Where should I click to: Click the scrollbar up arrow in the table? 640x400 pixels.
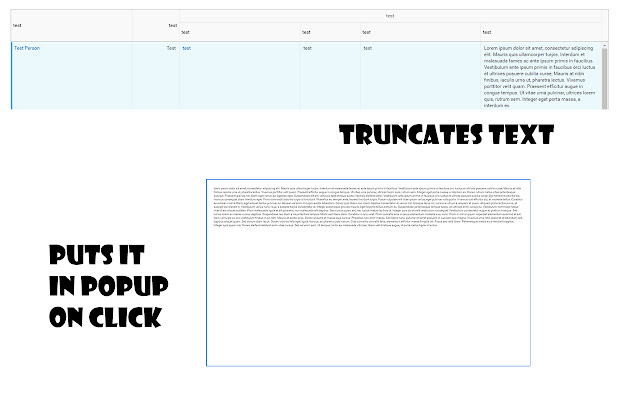tap(604, 45)
